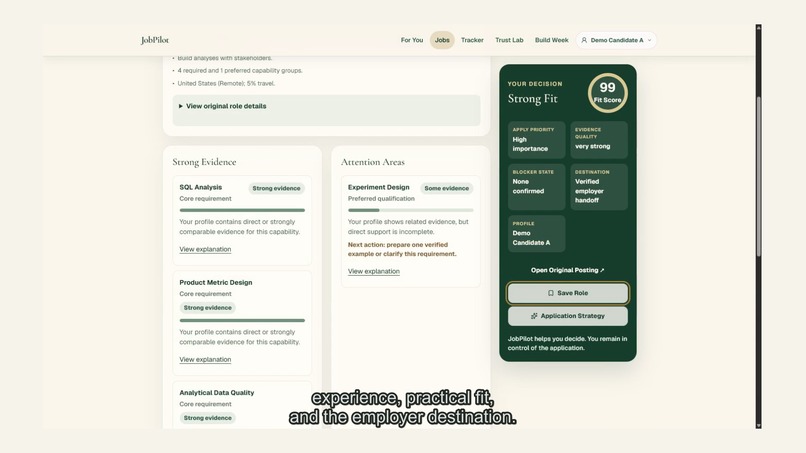
Task: Click the external arrow icon by Open Original Posting
Action: (x=602, y=270)
